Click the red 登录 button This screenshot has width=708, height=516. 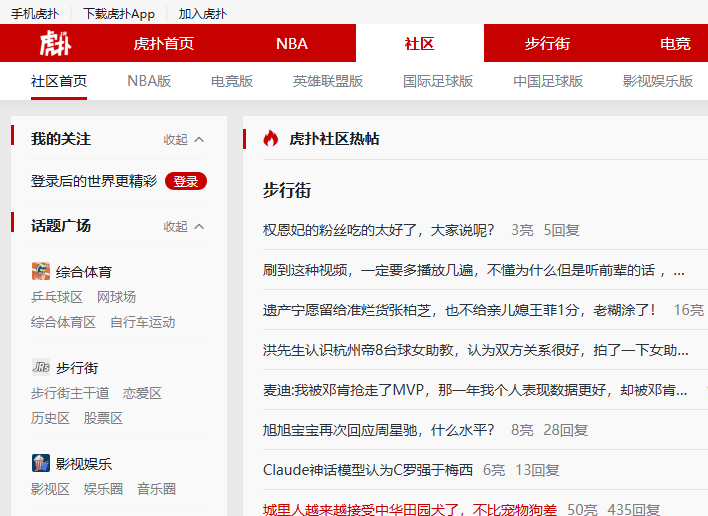pos(186,181)
